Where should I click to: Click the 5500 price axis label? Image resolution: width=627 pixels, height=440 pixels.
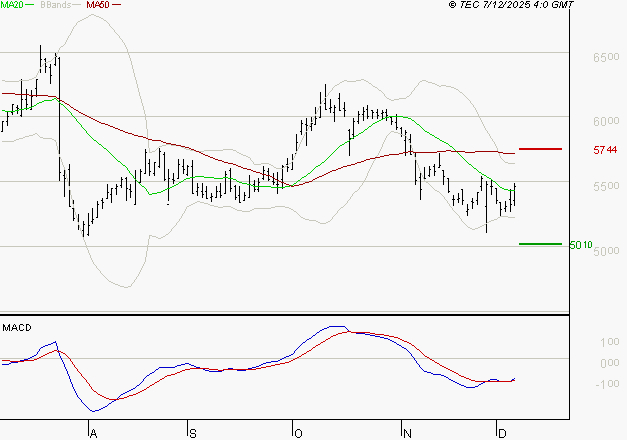[x=606, y=186]
